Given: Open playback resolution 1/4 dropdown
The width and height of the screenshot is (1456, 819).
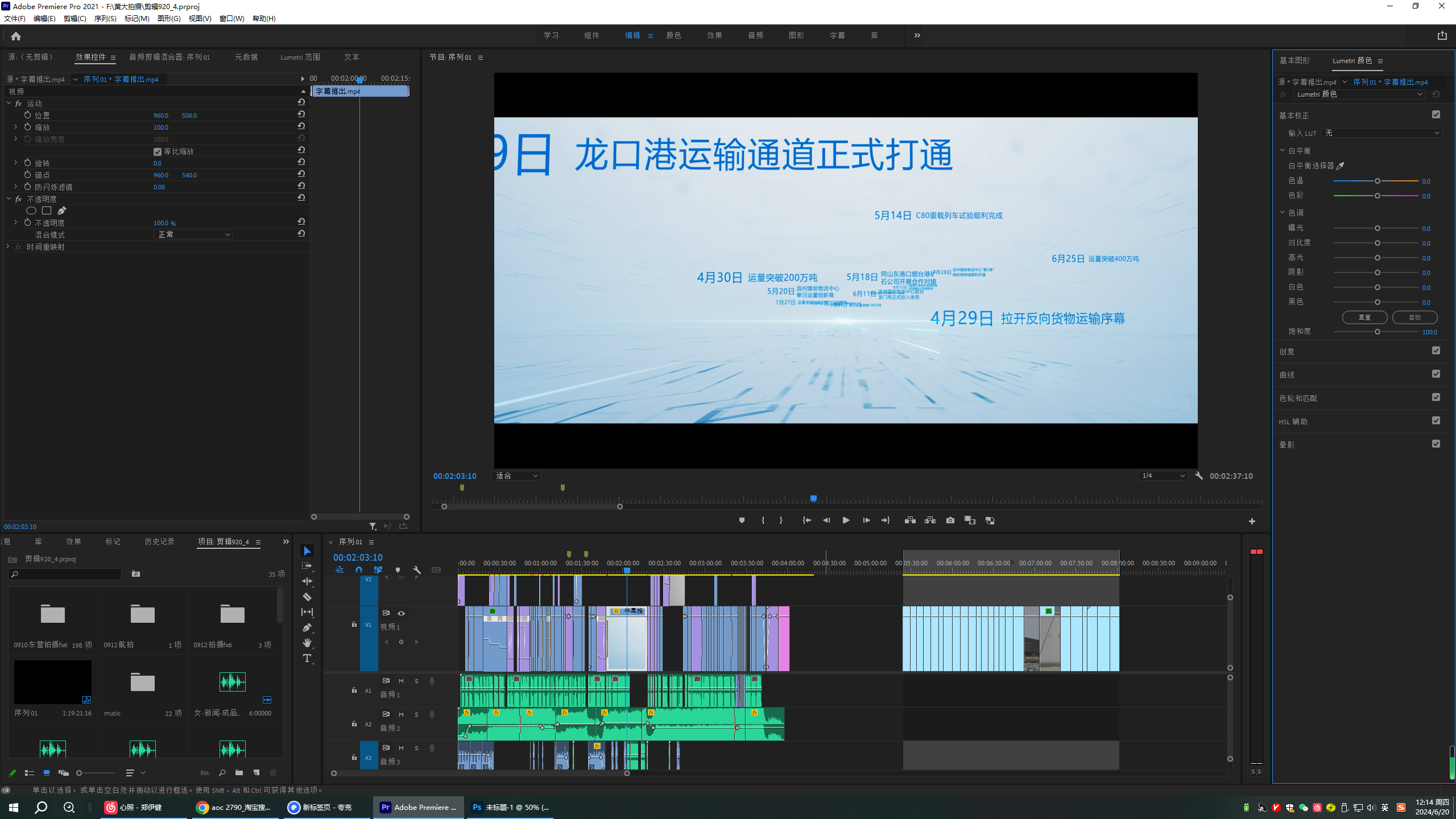Looking at the screenshot, I should point(1163,475).
